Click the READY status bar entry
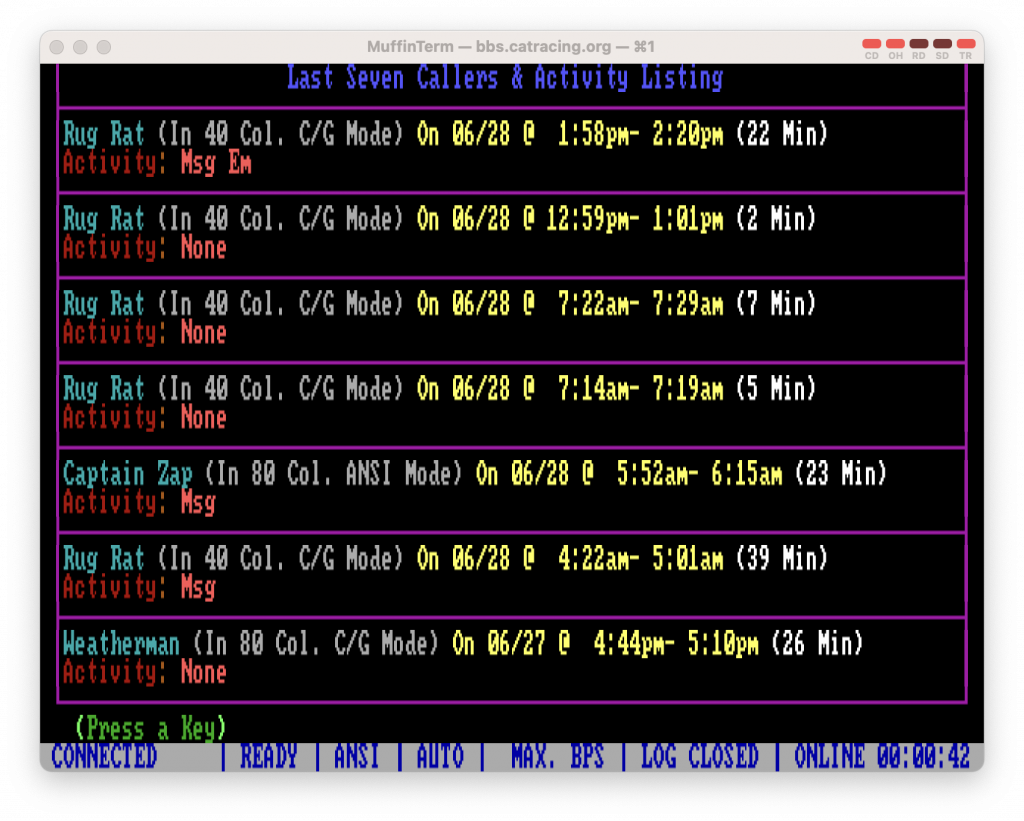 point(268,757)
